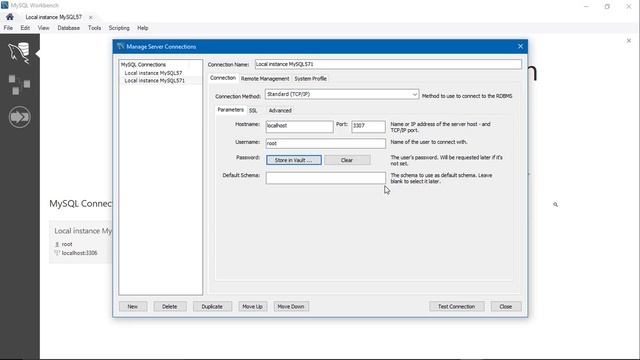Viewport: 640px width, 360px height.
Task: Open the Models sidebar icon
Action: click(x=19, y=84)
